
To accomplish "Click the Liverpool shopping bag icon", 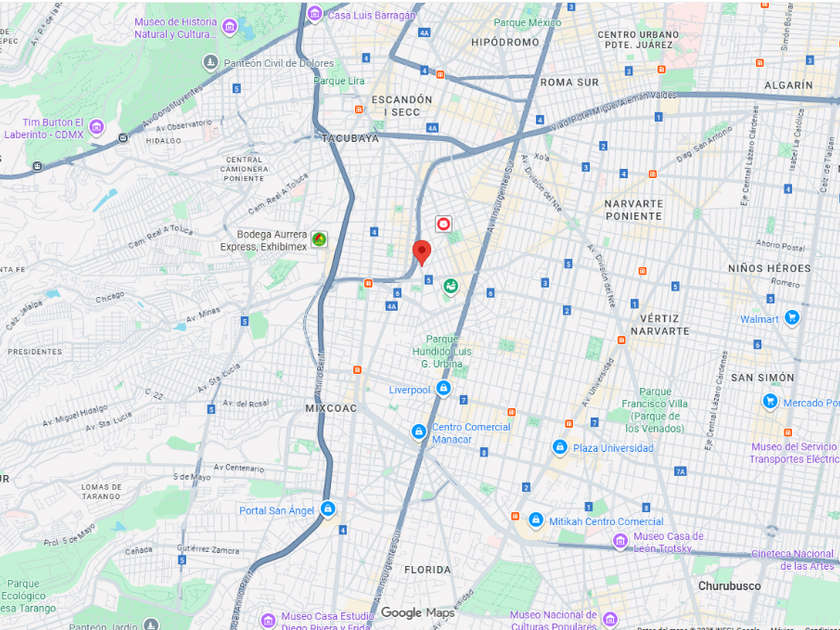I will (x=443, y=388).
